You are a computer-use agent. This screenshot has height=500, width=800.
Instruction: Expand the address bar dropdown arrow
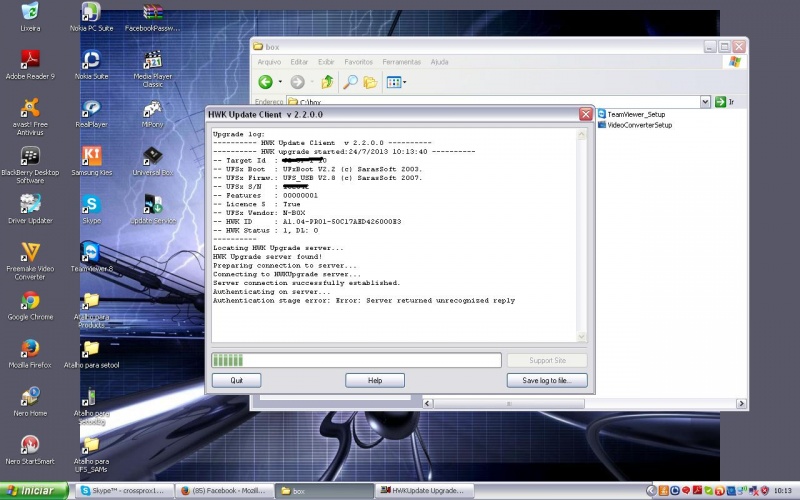point(705,102)
